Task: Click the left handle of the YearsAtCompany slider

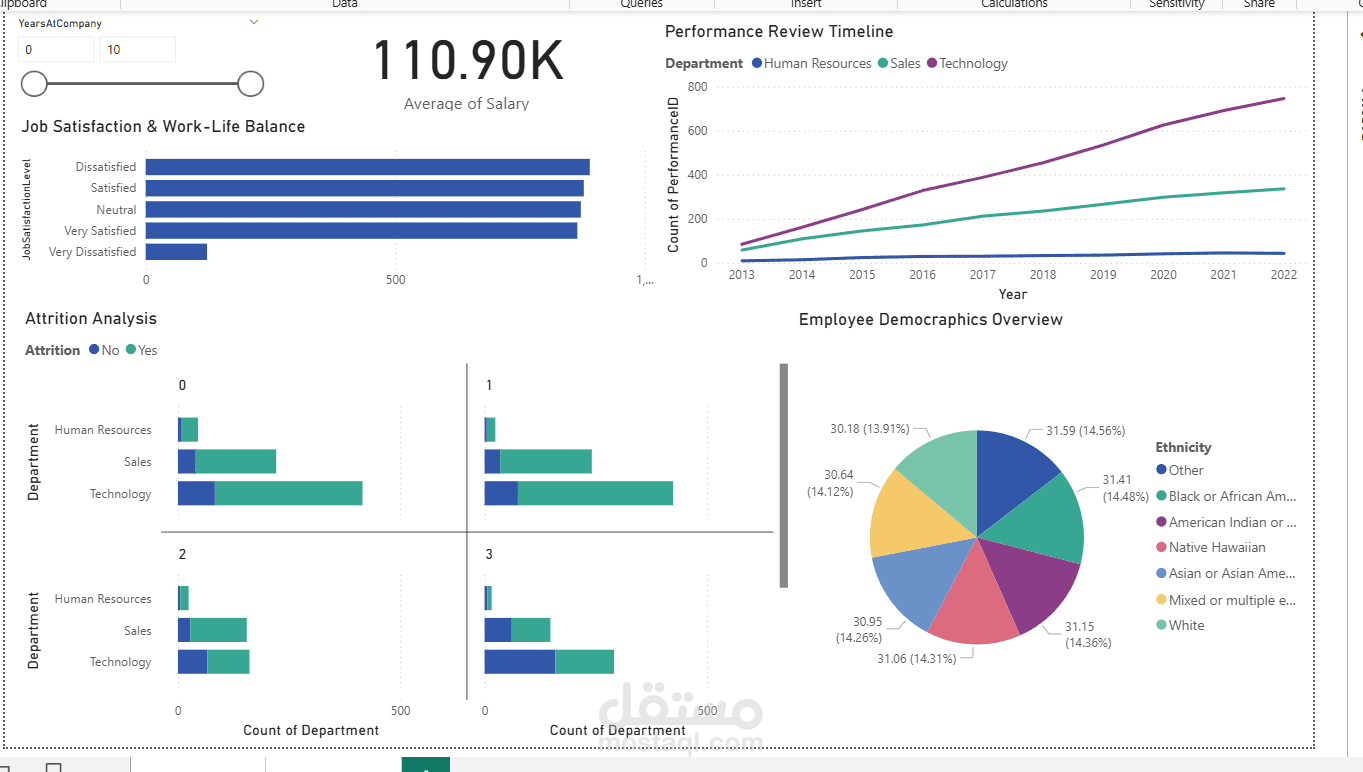Action: click(33, 84)
